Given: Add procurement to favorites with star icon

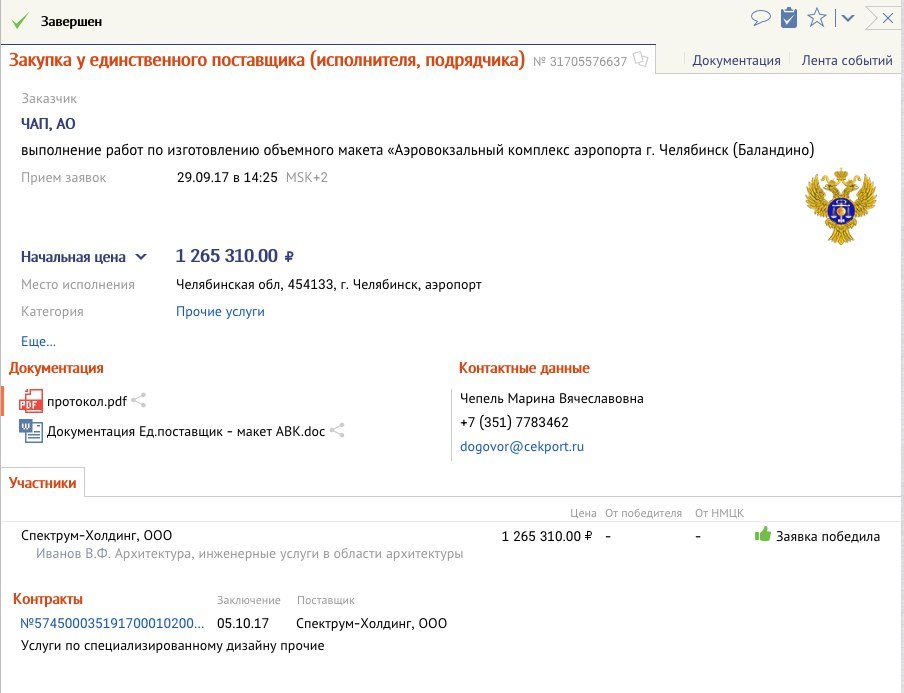Looking at the screenshot, I should coord(817,17).
